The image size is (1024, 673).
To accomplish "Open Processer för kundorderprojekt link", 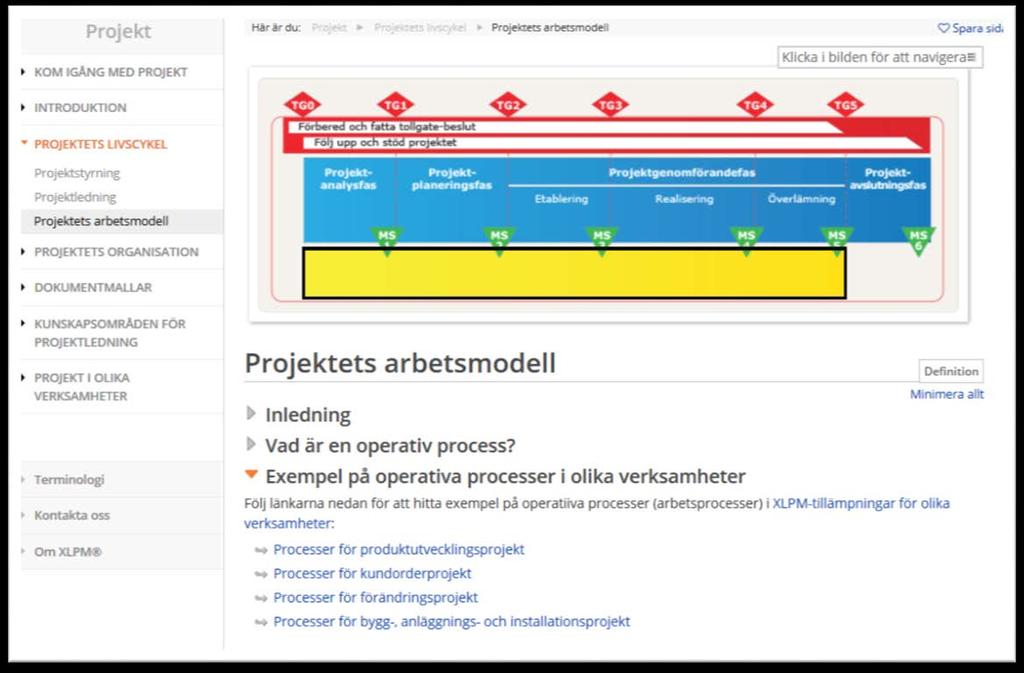I will [x=372, y=574].
